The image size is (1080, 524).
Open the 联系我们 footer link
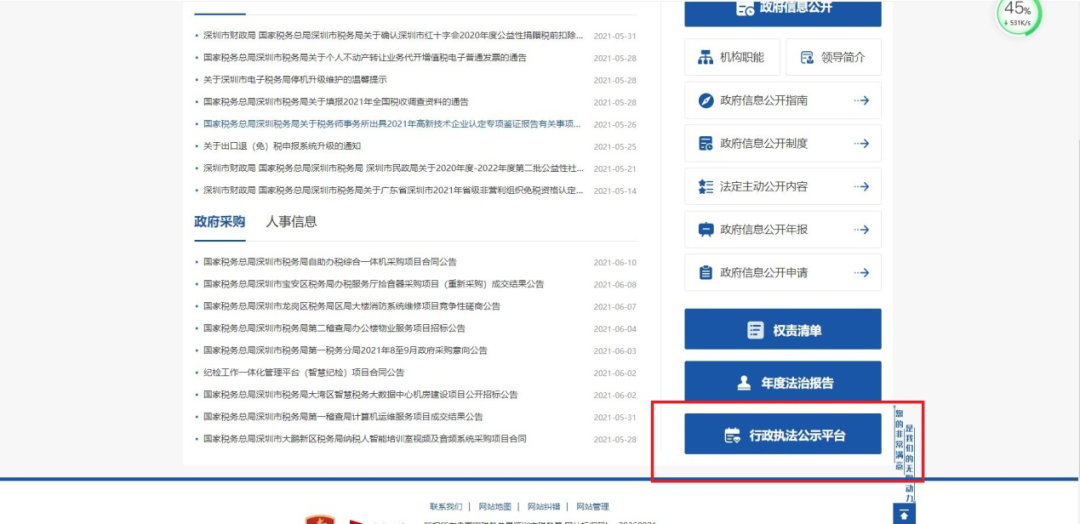pyautogui.click(x=446, y=507)
